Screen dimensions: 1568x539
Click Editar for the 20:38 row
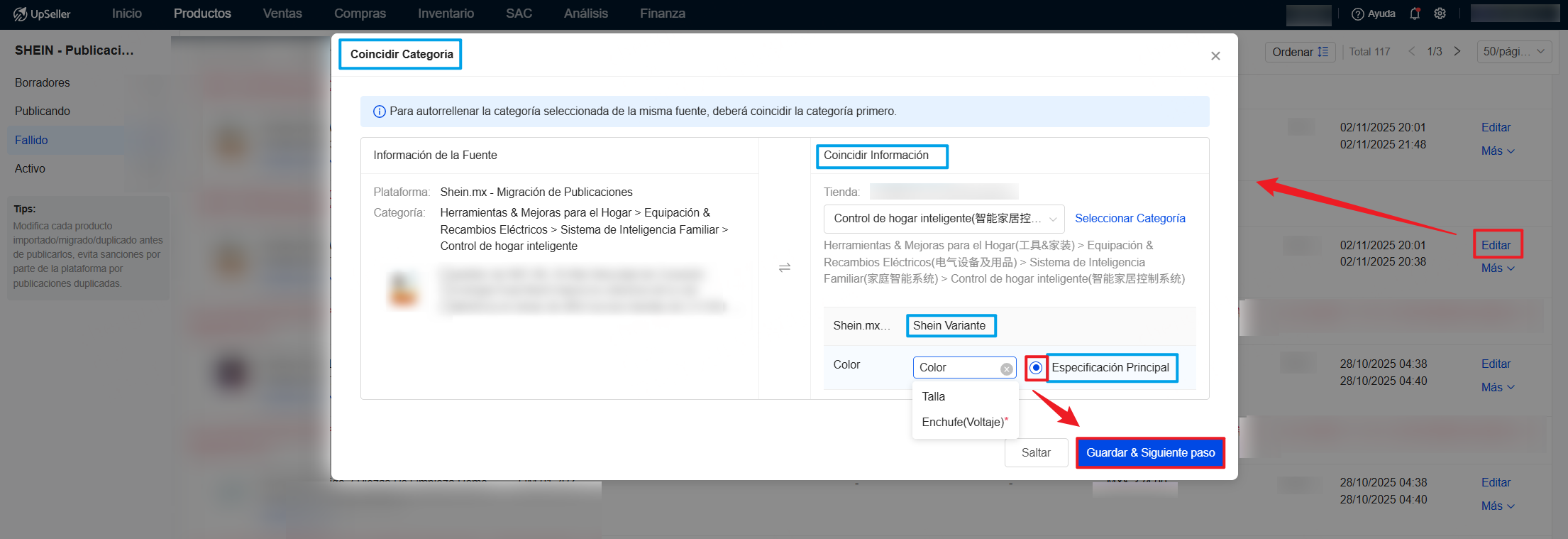[x=1496, y=246]
